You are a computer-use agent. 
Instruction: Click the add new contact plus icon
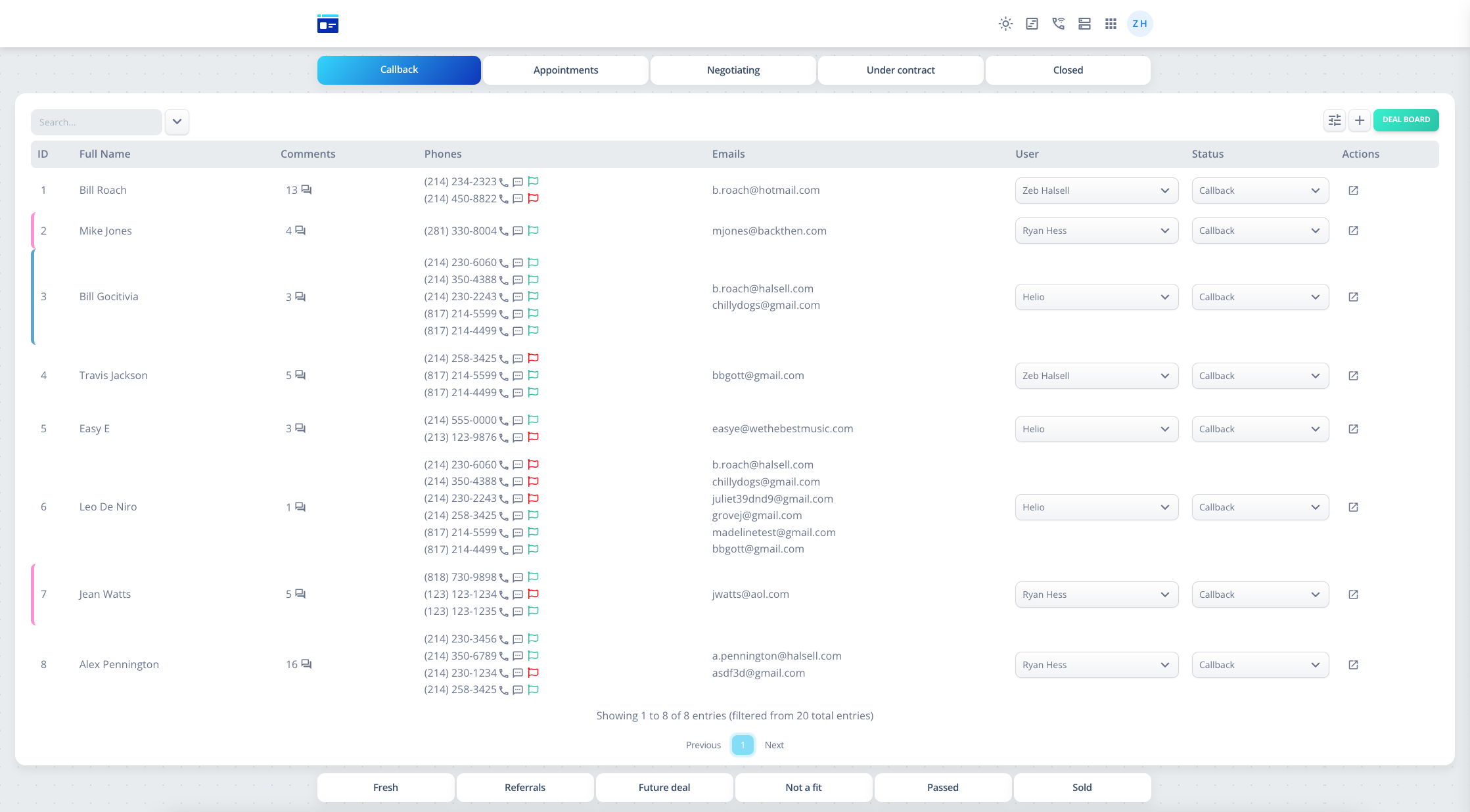[x=1360, y=120]
